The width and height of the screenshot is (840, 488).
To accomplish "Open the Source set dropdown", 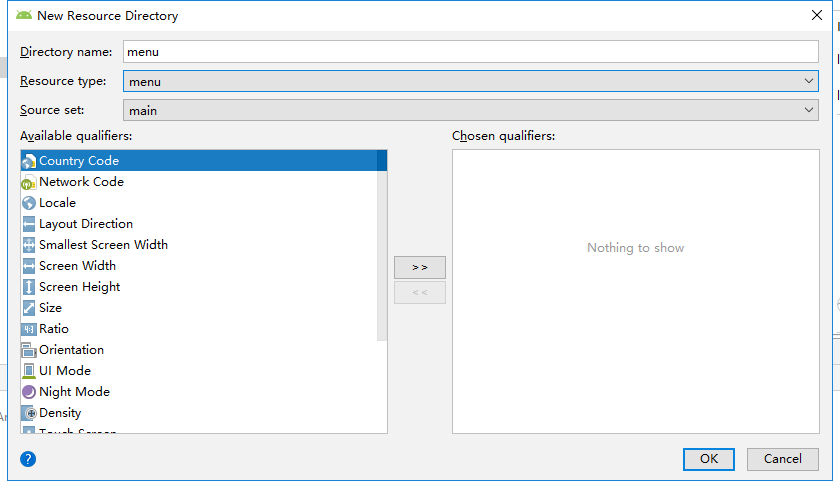I will (470, 110).
